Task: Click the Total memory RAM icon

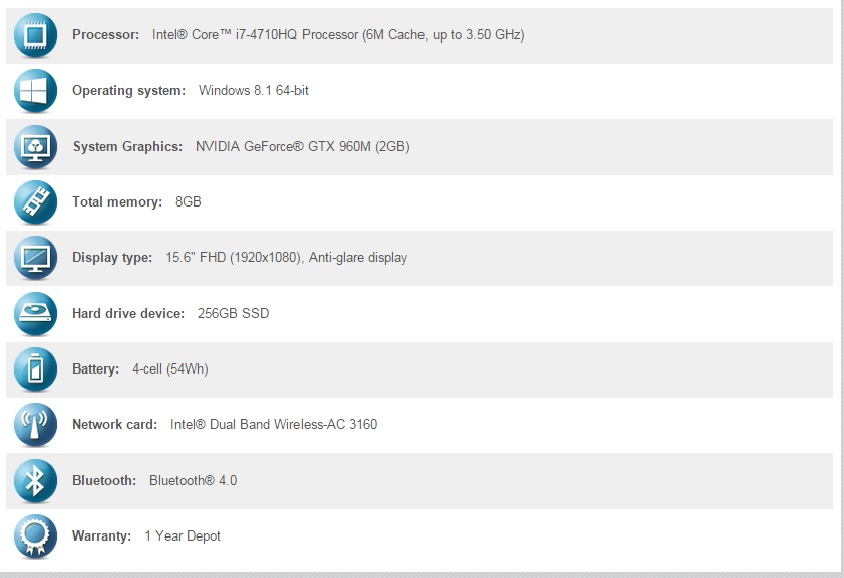Action: pos(36,202)
